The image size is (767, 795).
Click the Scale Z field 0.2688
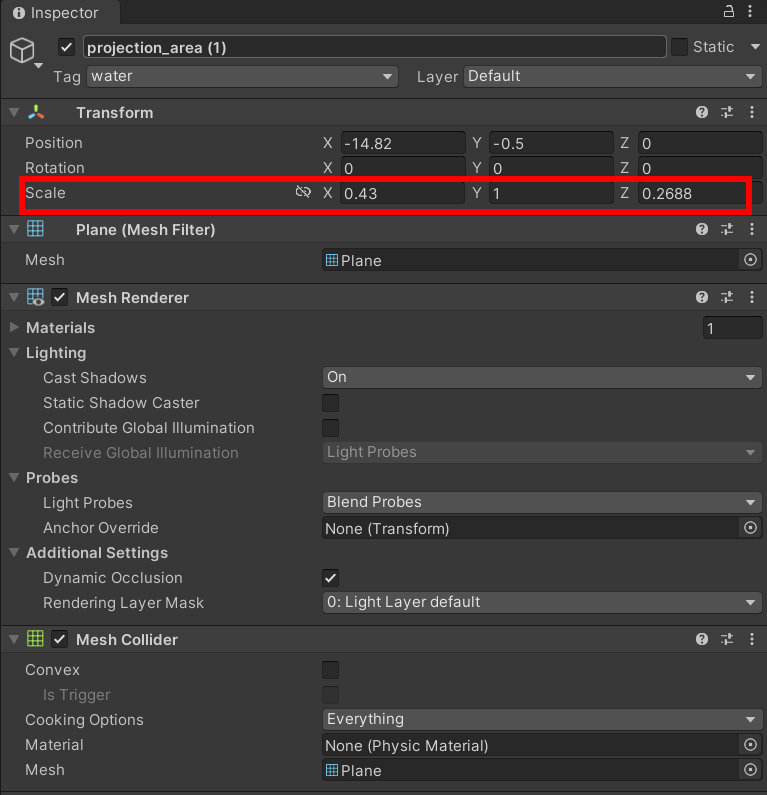[x=700, y=193]
